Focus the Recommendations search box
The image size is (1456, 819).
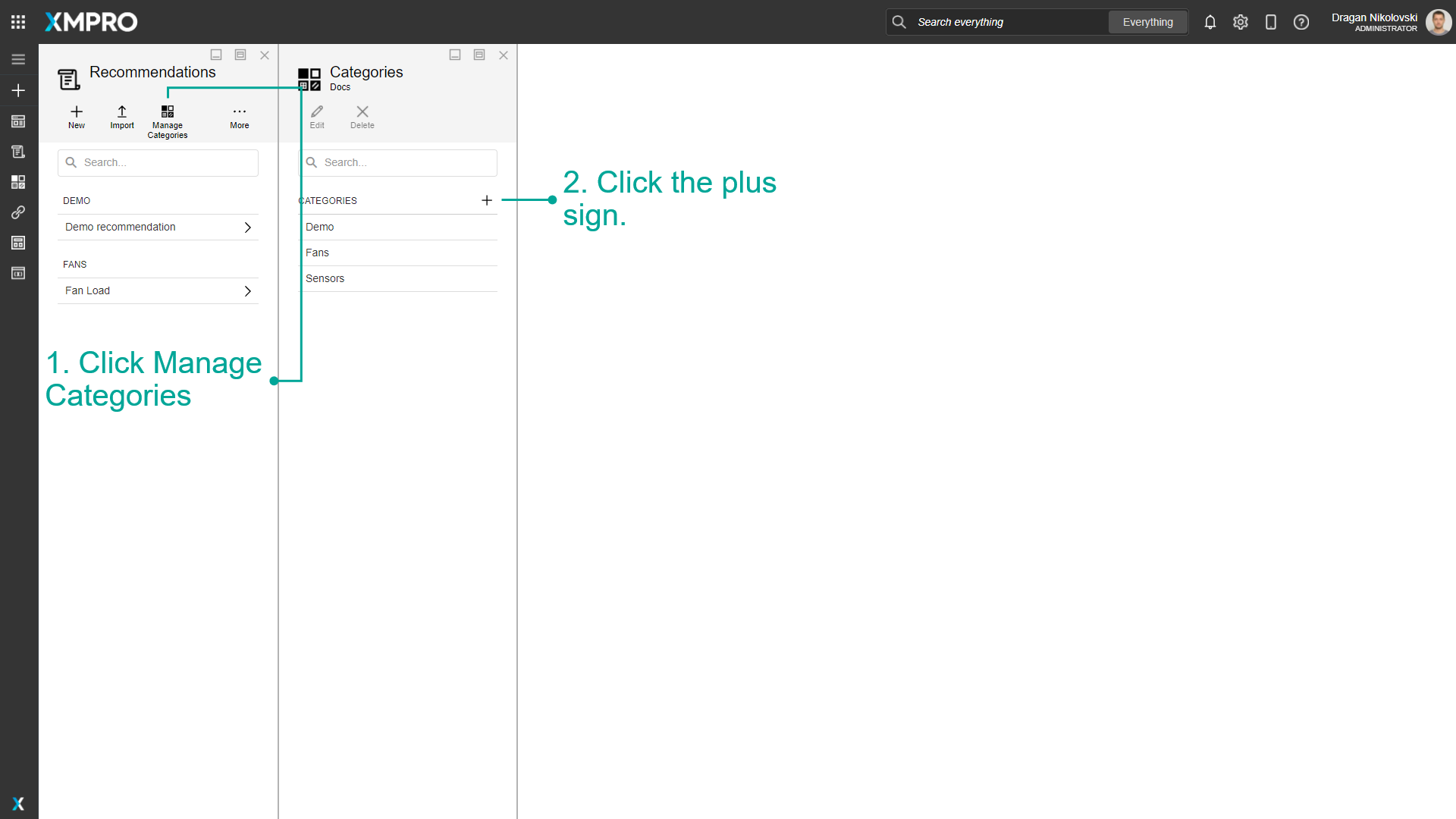click(158, 163)
